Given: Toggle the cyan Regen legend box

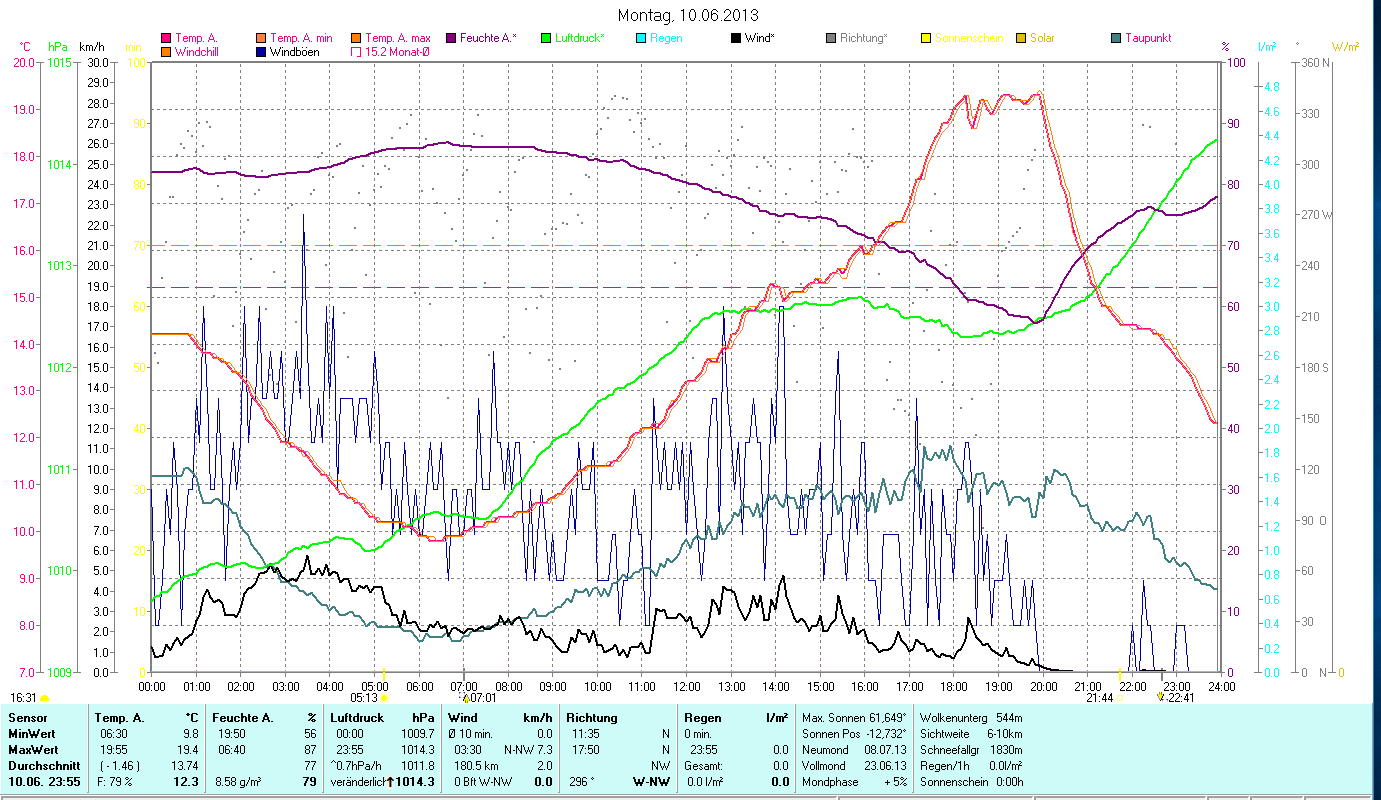Looking at the screenshot, I should 641,38.
